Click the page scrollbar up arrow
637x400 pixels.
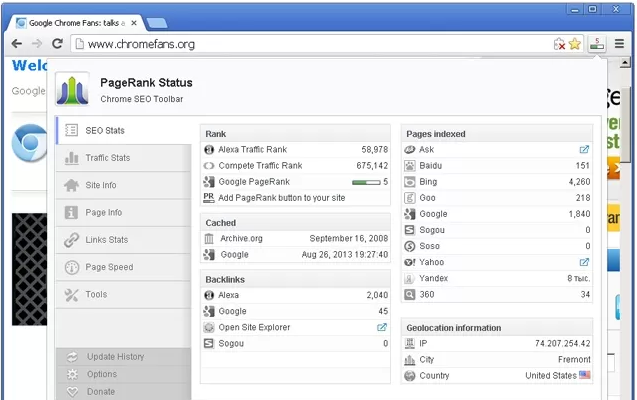(625, 63)
